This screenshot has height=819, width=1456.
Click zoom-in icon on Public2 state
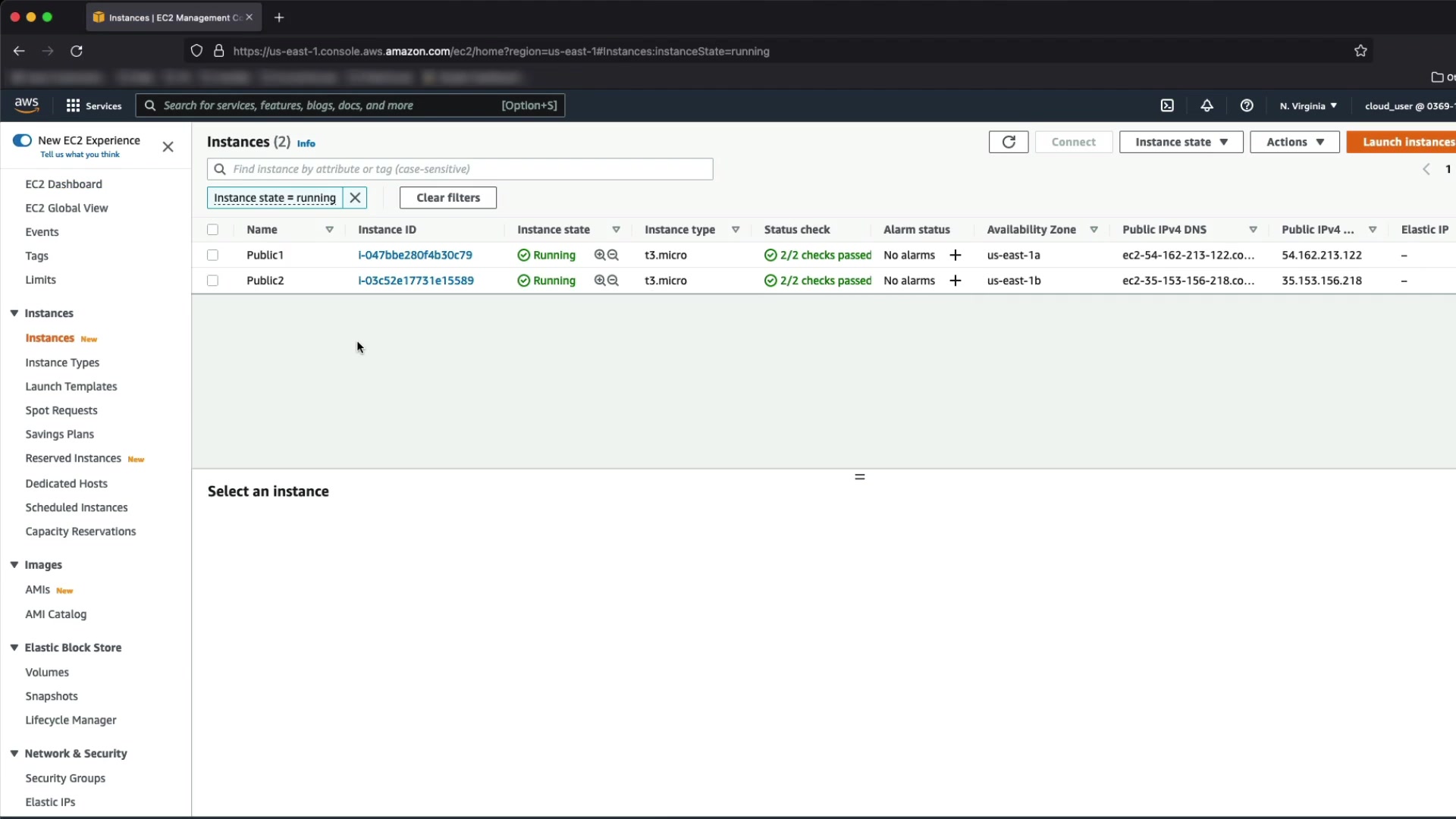(600, 281)
